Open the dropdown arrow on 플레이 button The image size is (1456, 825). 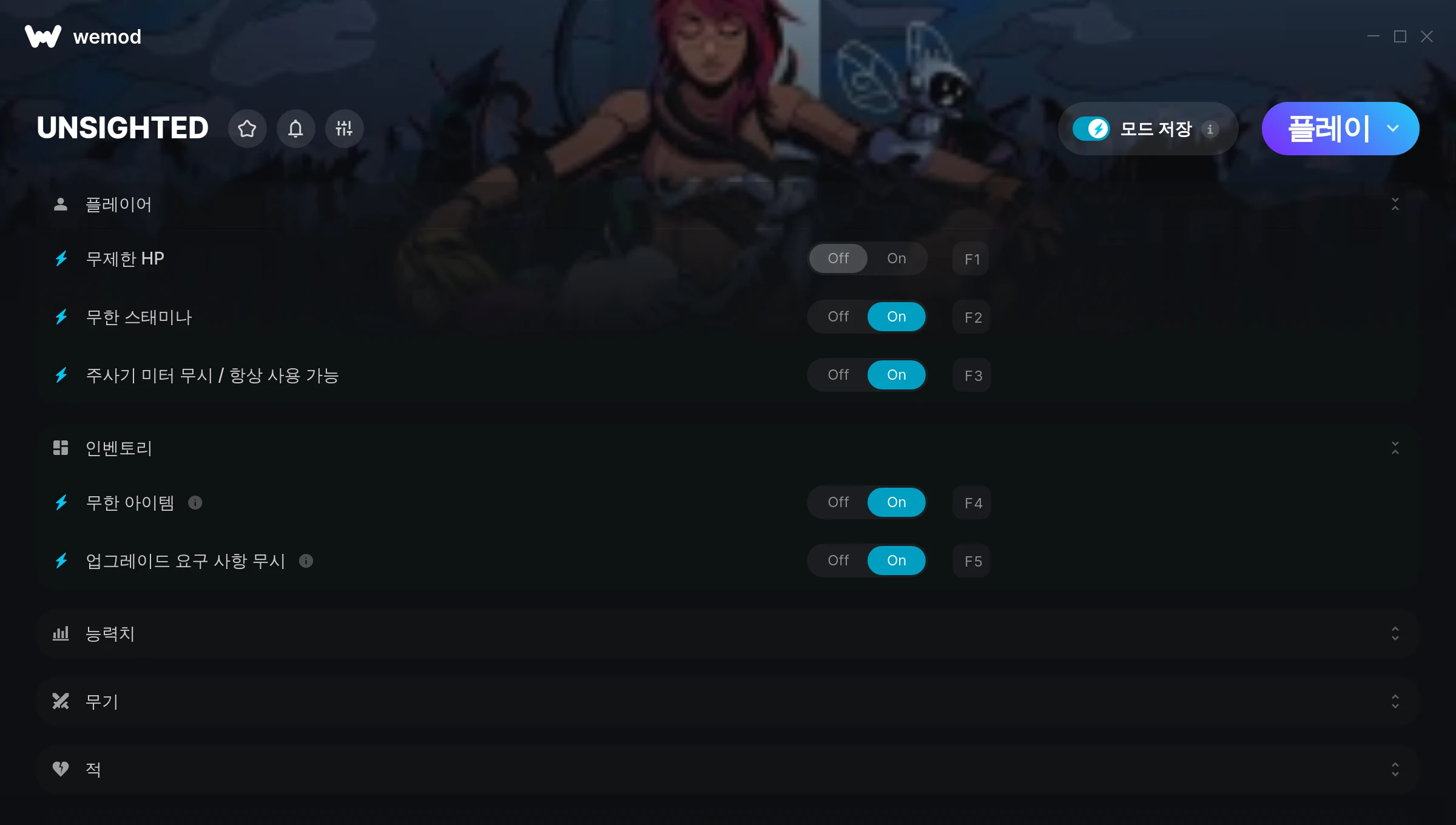1393,129
